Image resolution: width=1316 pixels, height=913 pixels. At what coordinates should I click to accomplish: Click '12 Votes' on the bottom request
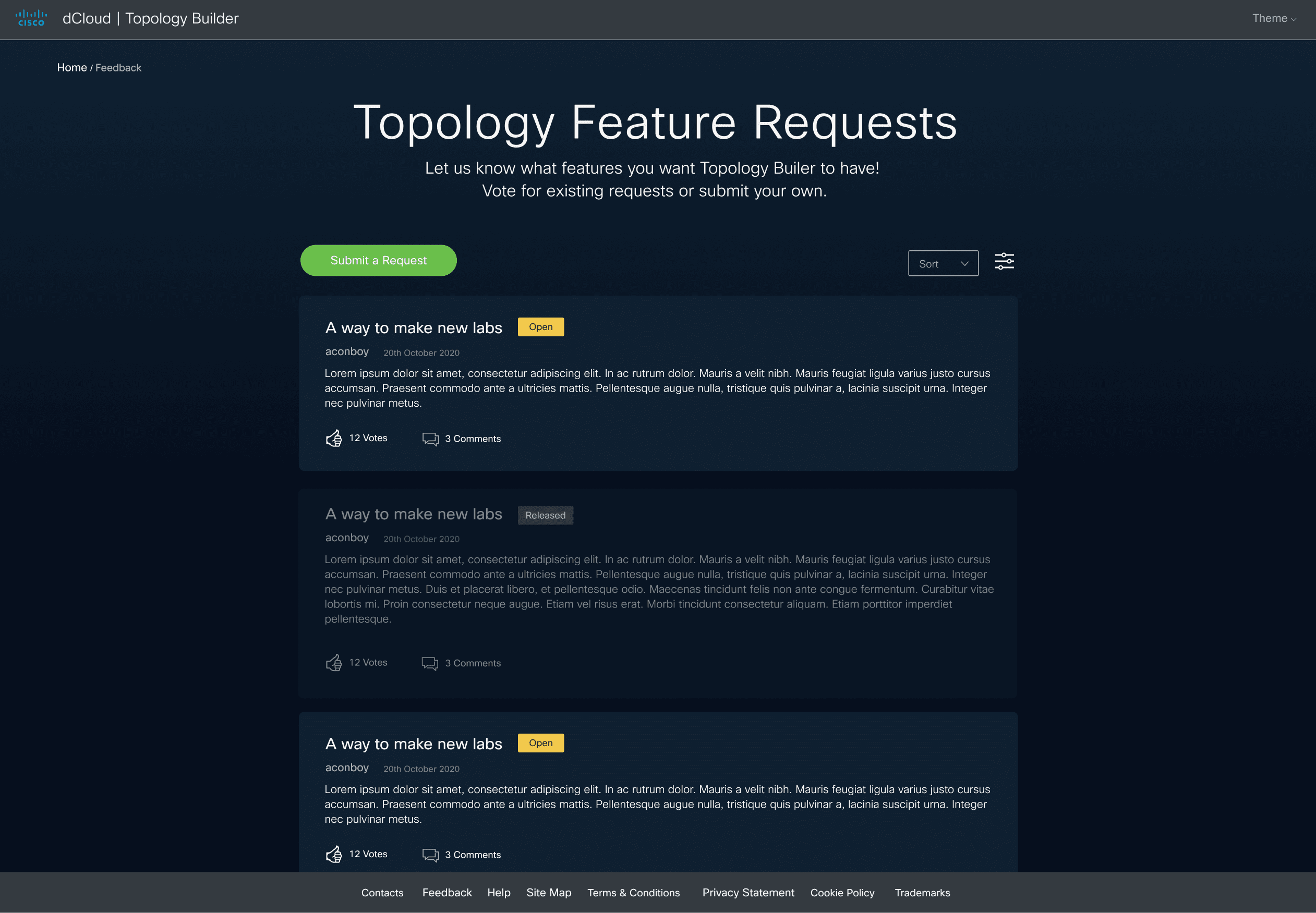point(368,854)
